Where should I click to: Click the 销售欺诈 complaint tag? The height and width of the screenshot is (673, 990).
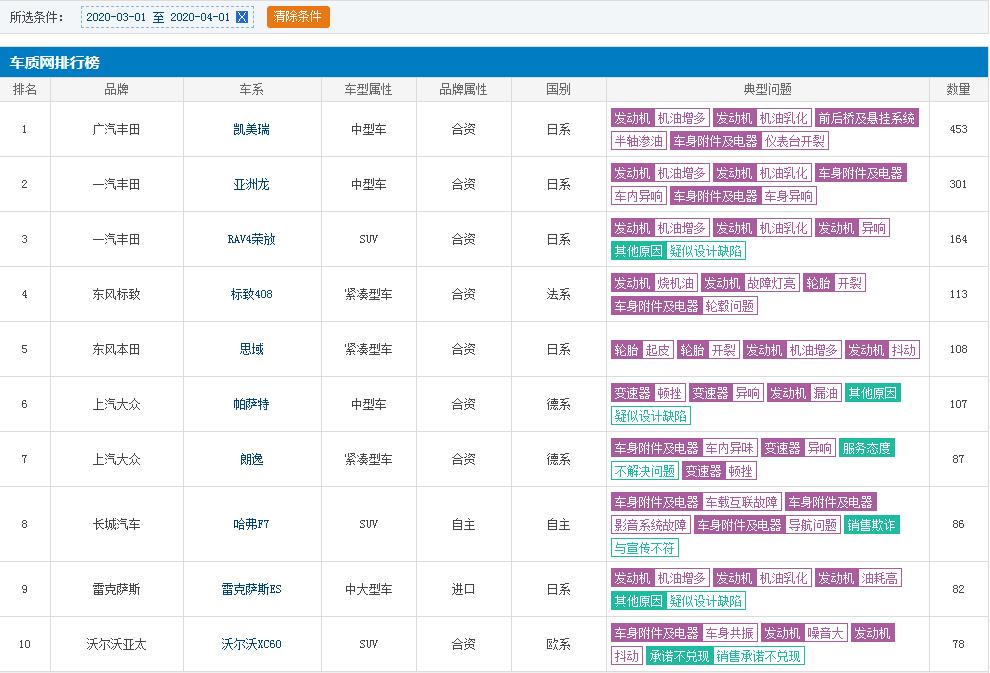pos(872,525)
